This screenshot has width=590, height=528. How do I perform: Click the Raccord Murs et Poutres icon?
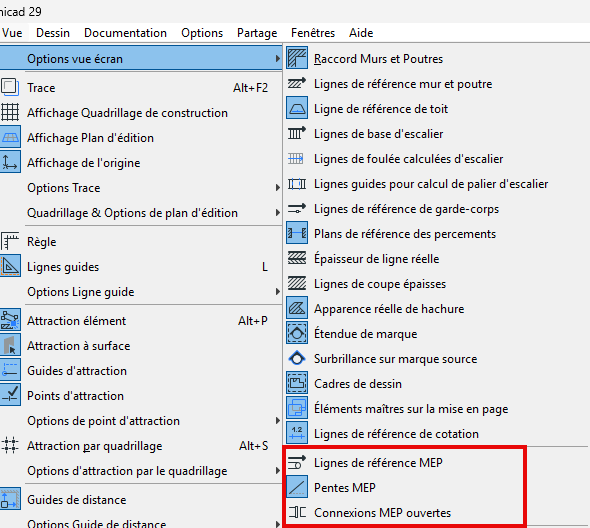297,58
